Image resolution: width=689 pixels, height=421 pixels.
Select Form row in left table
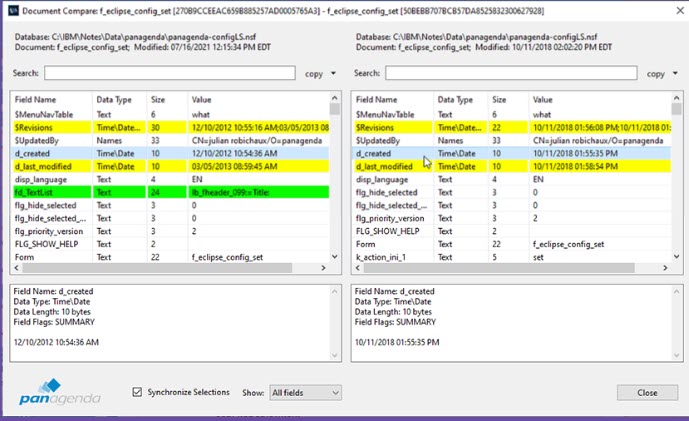pyautogui.click(x=170, y=257)
